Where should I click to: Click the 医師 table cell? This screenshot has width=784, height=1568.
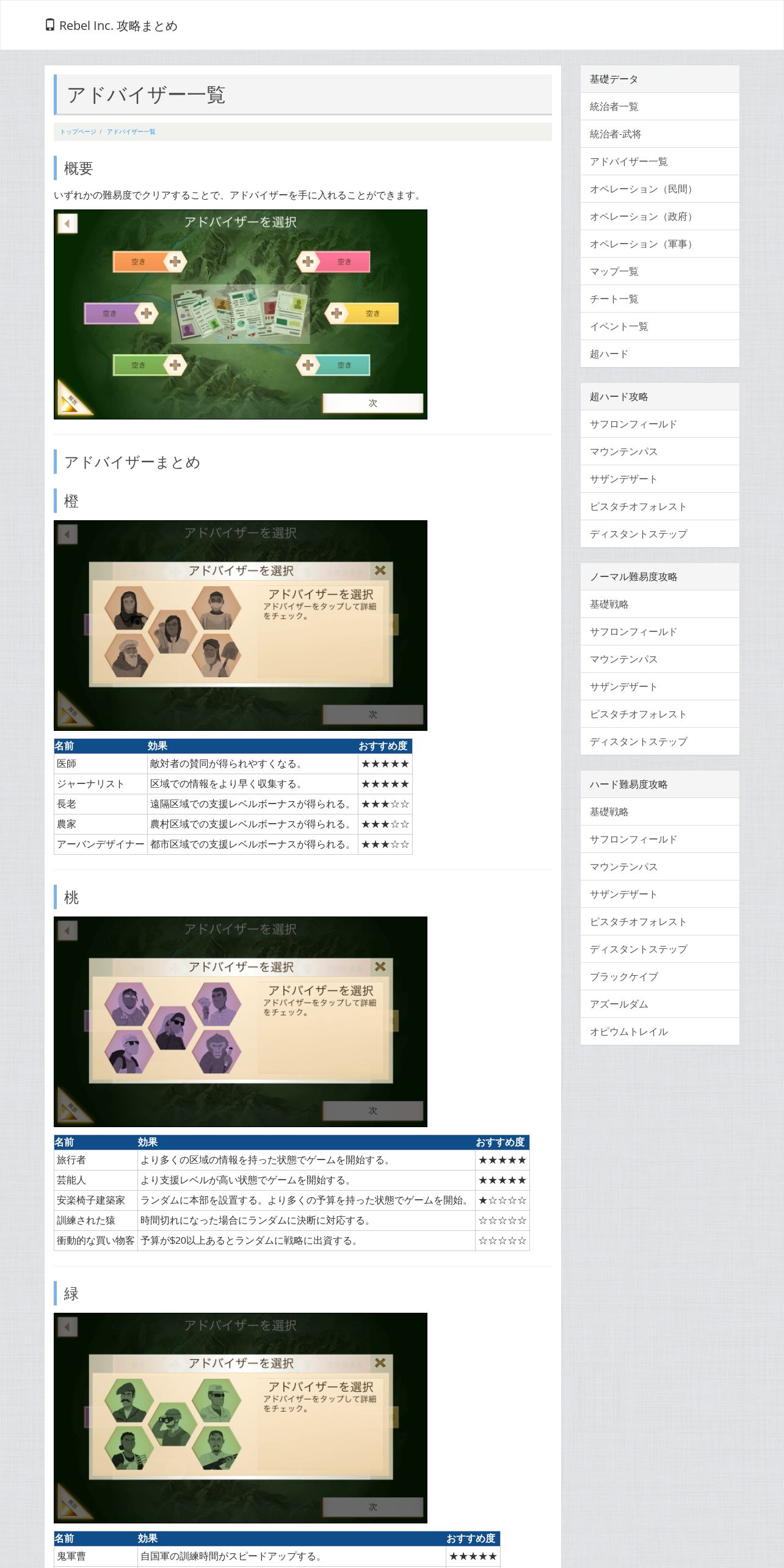pyautogui.click(x=101, y=764)
